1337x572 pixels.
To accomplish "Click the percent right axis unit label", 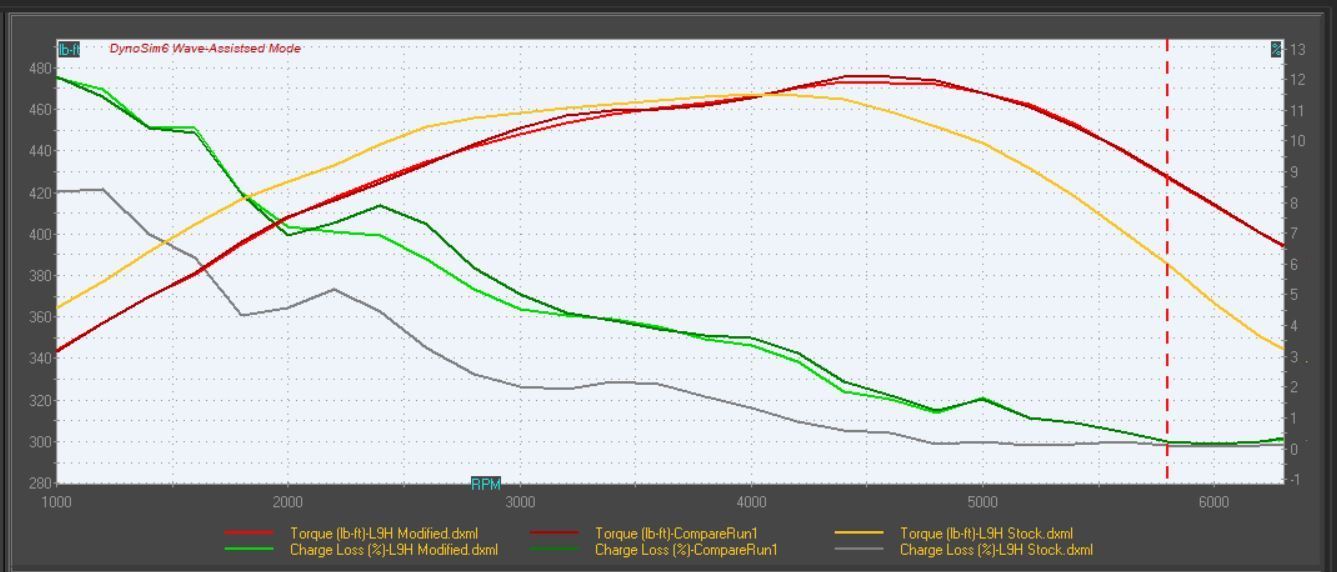I will pos(1276,49).
